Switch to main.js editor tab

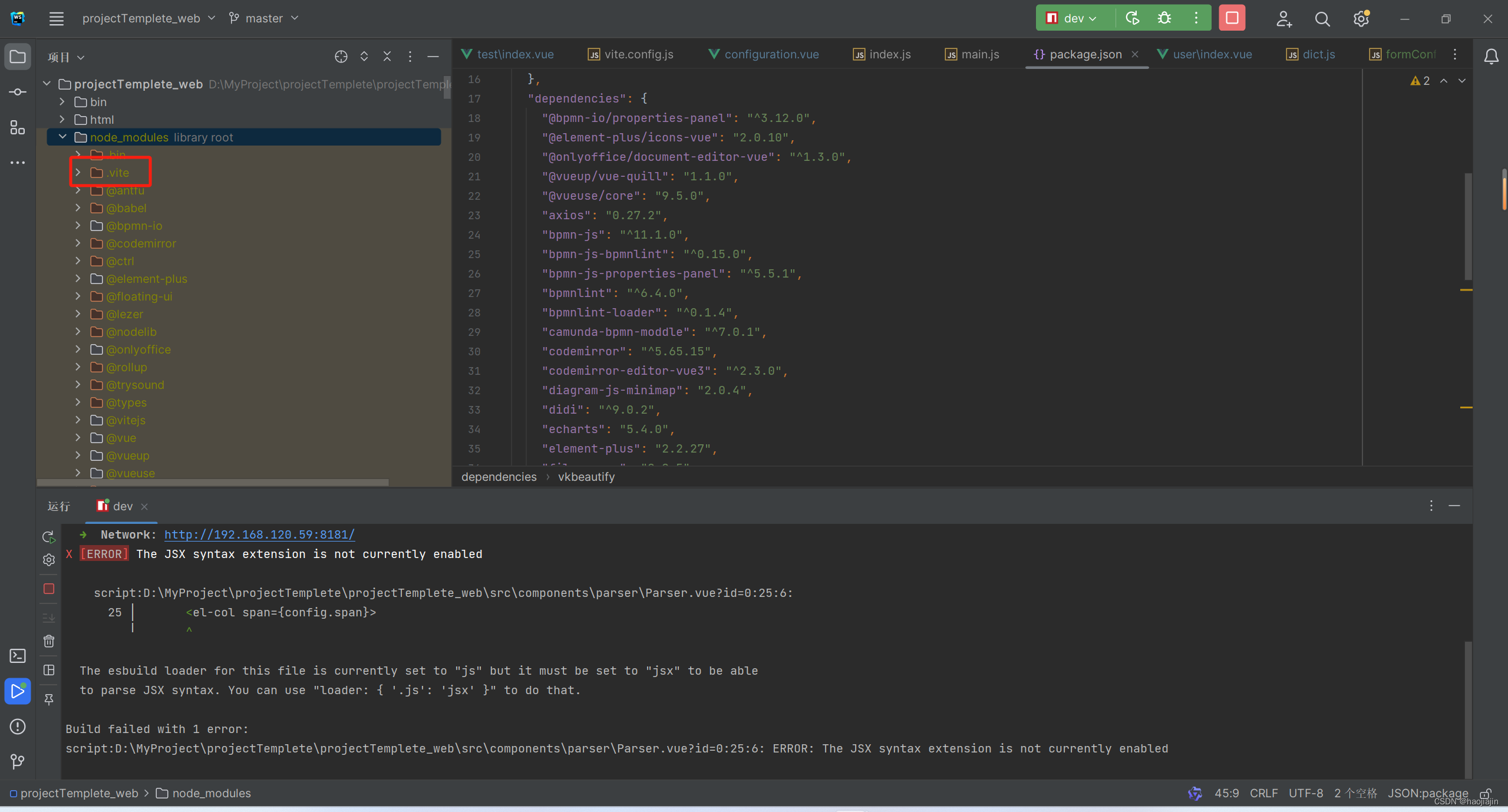[979, 54]
